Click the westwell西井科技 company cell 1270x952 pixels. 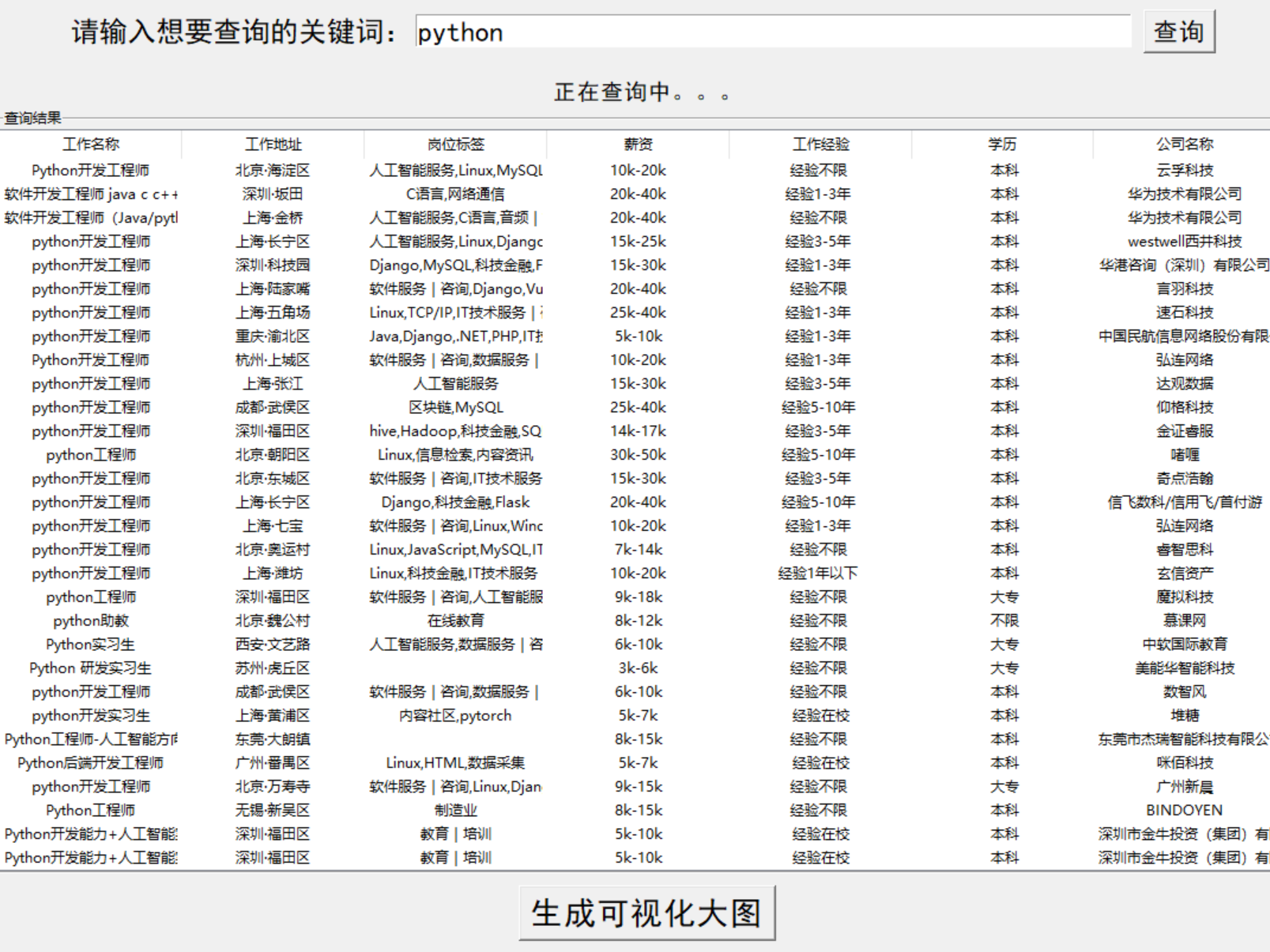point(1184,241)
